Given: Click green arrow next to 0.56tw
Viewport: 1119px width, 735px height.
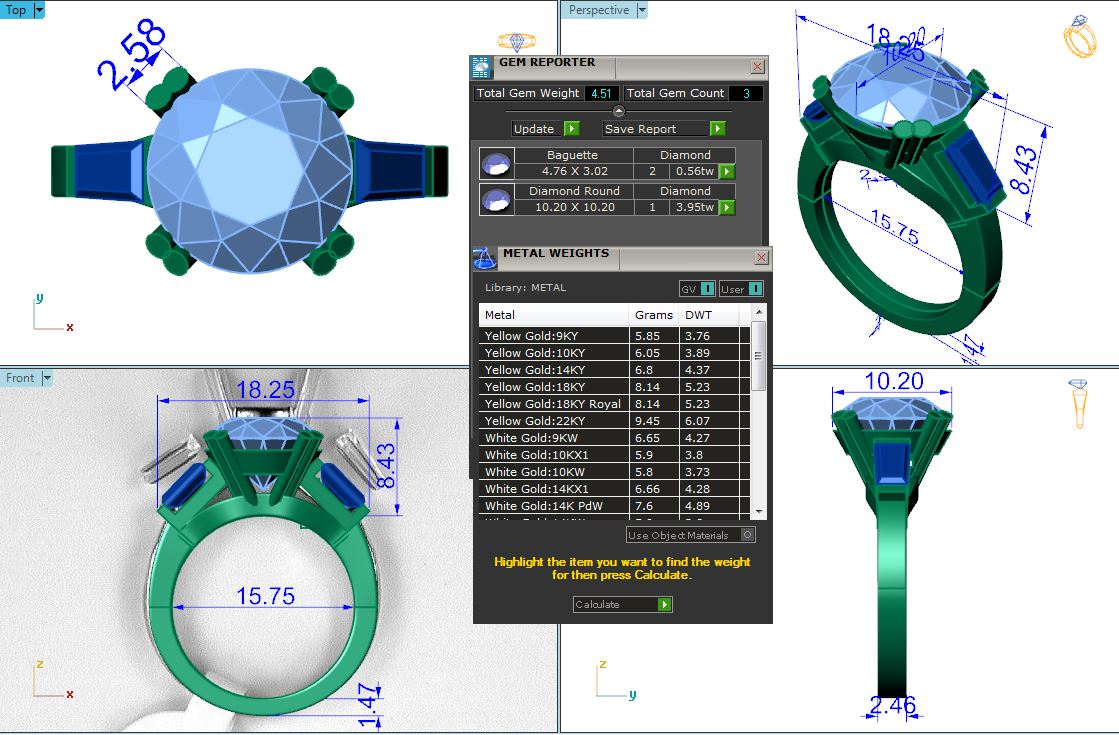Looking at the screenshot, I should click(x=727, y=172).
